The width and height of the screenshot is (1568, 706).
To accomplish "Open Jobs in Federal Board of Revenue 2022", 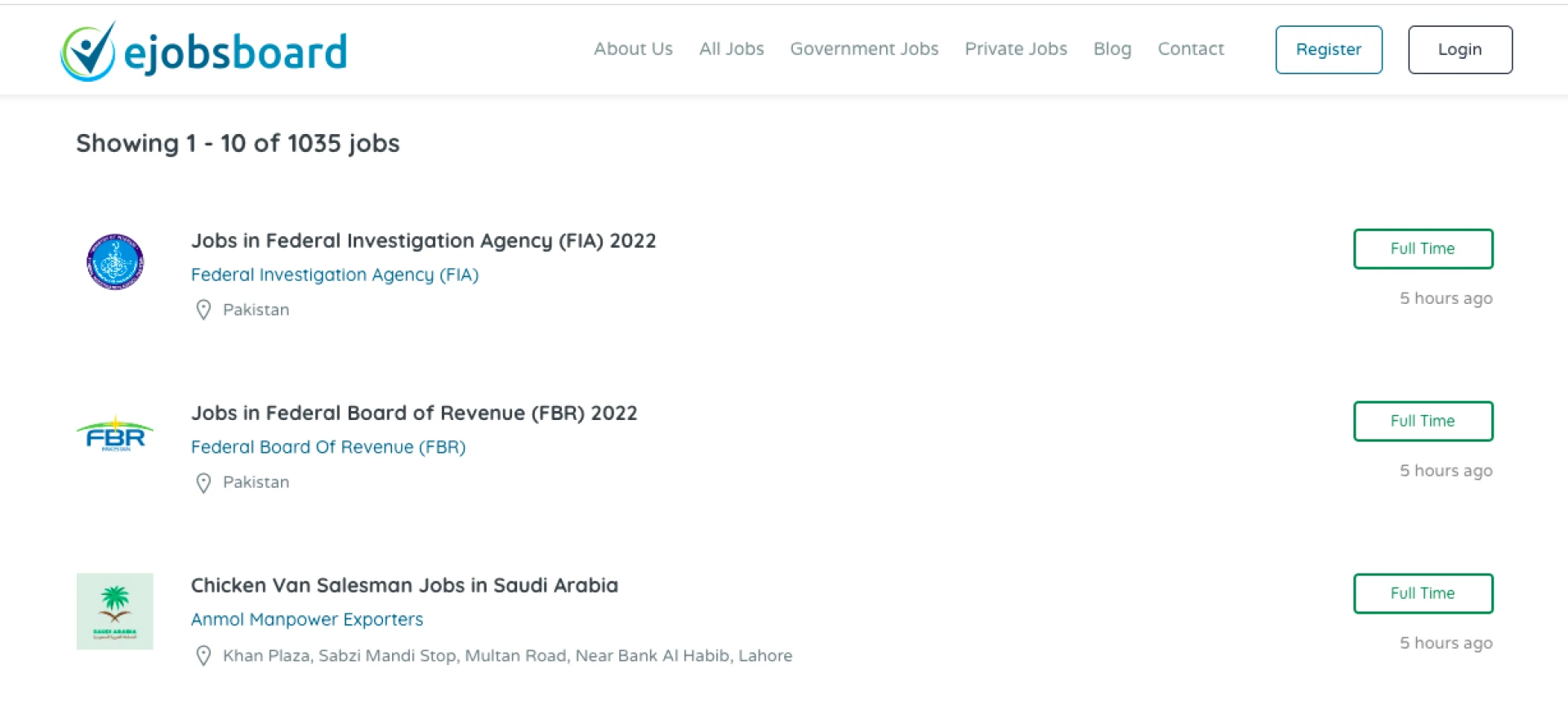I will click(x=414, y=413).
